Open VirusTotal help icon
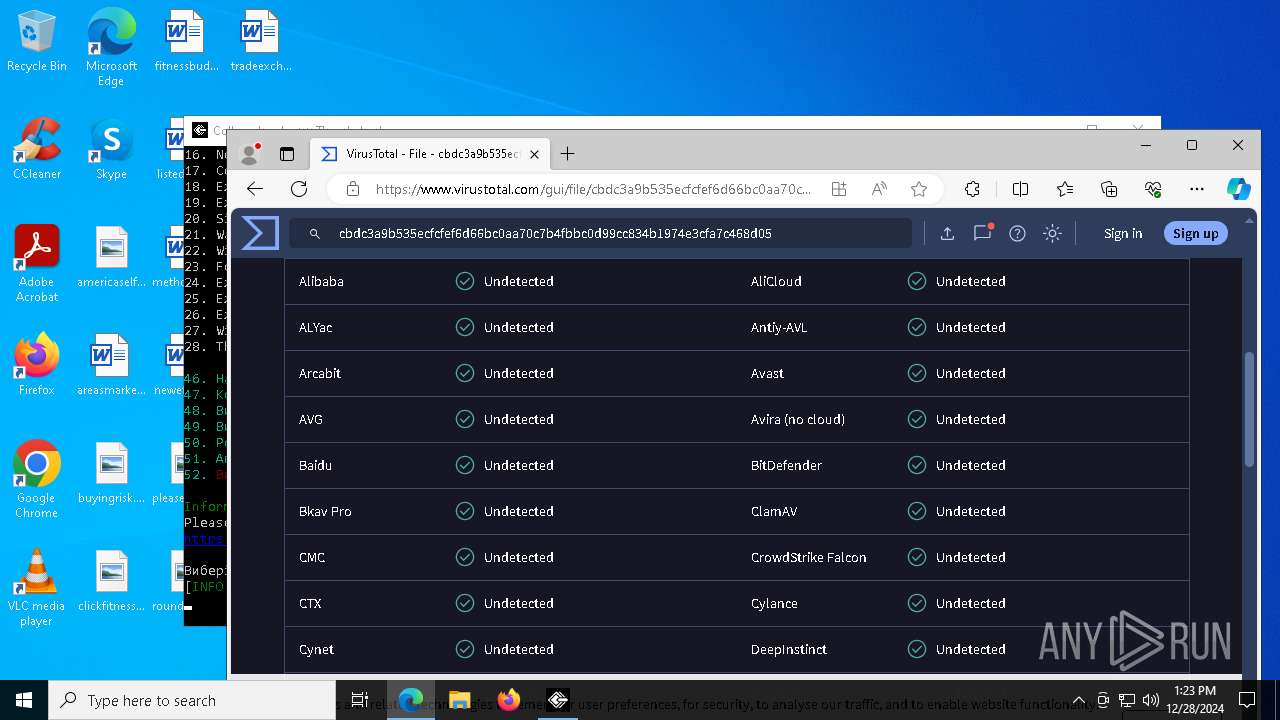This screenshot has width=1280, height=720. [x=1017, y=233]
